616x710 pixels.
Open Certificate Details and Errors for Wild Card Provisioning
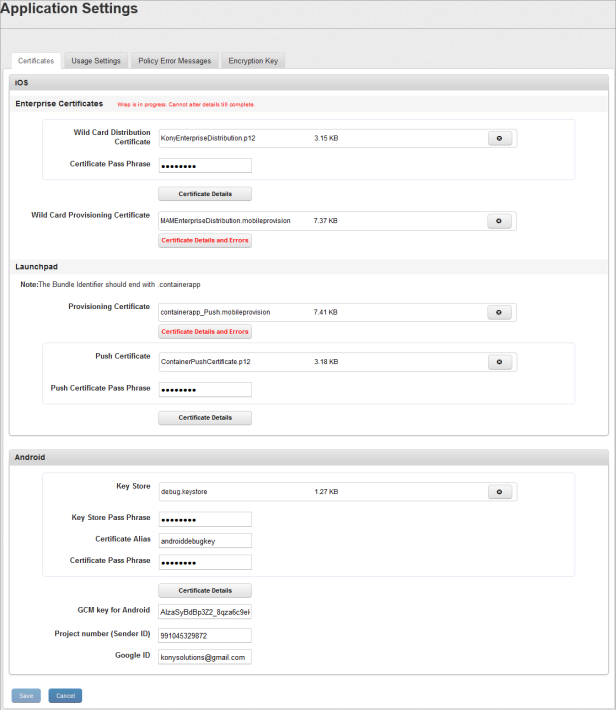[x=205, y=240]
